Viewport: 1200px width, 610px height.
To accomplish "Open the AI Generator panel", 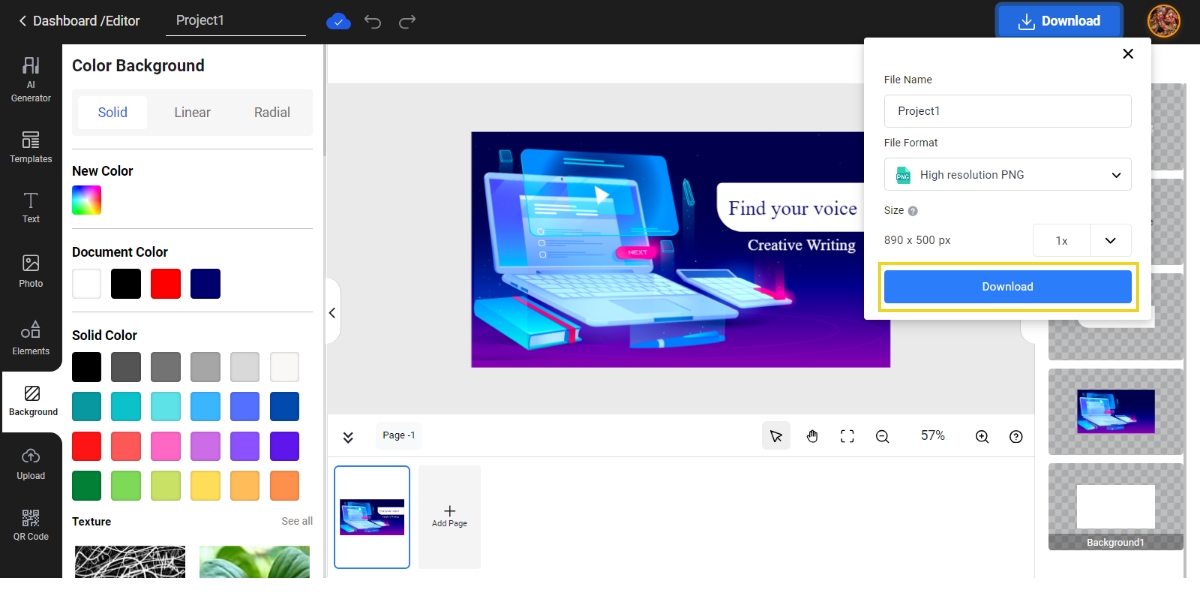I will 31,78.
